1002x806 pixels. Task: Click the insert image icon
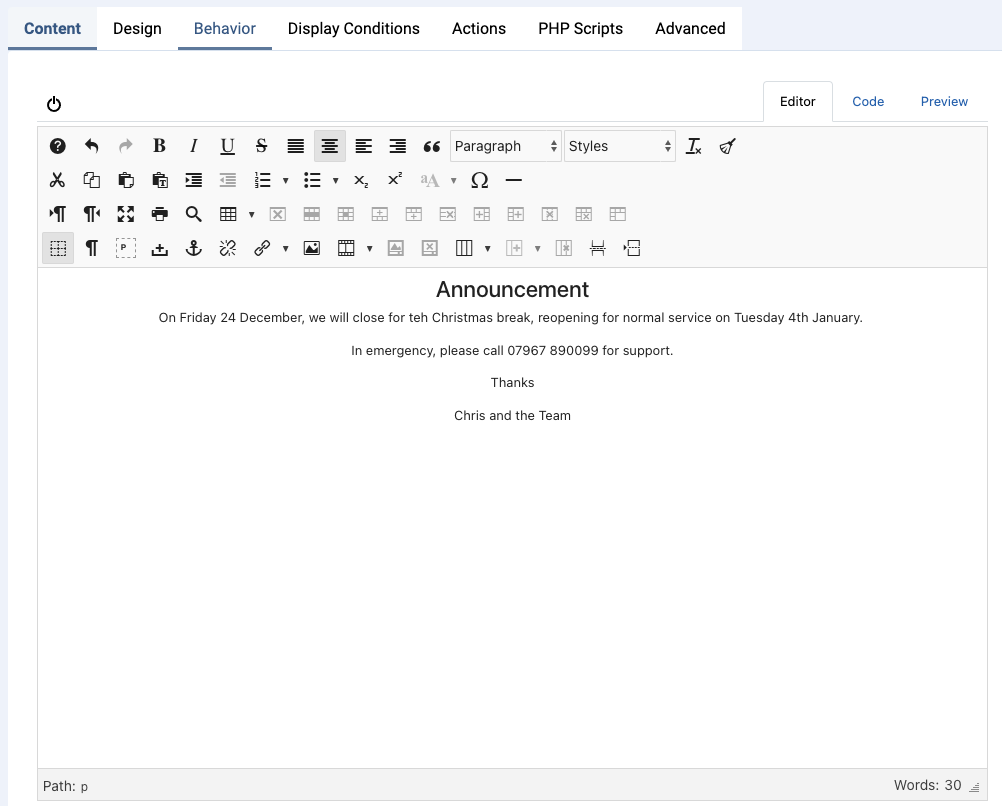click(x=312, y=248)
